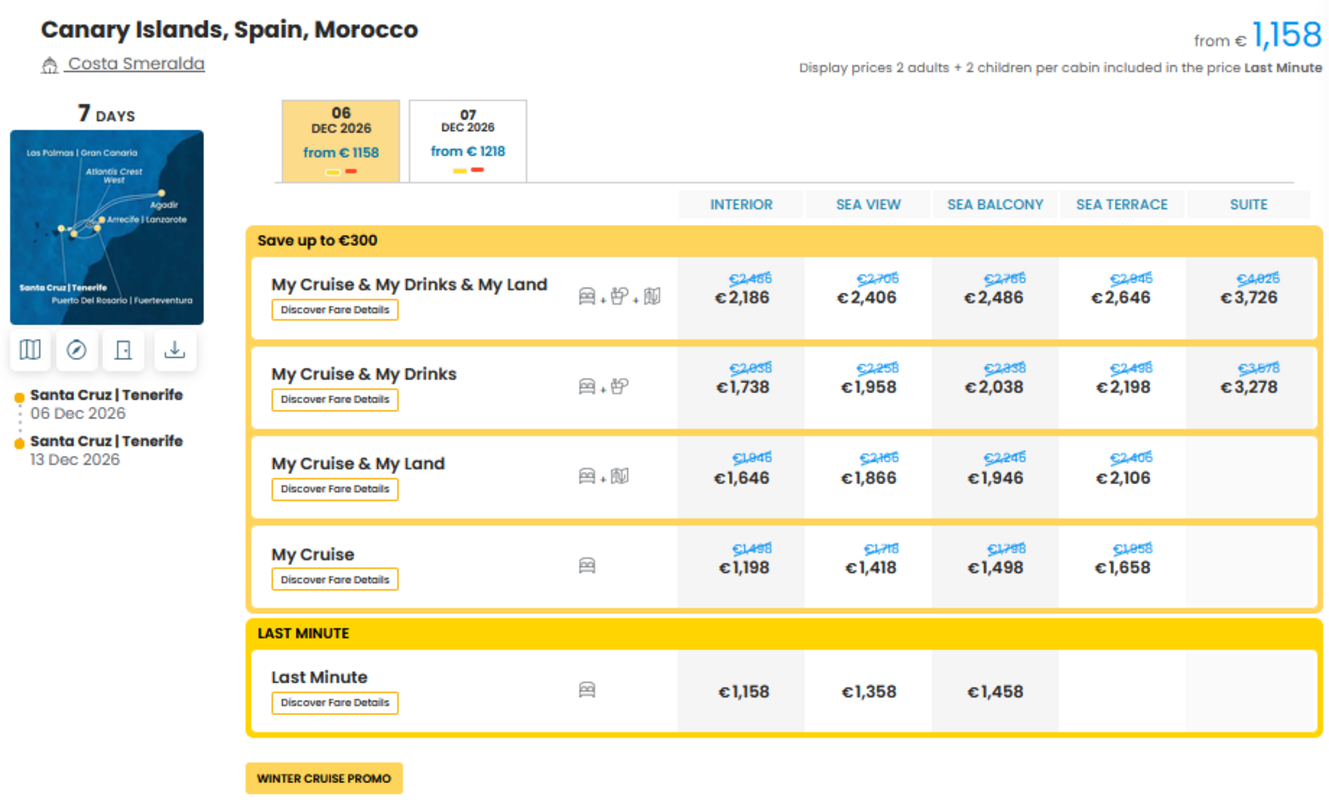Click inclusion icons in My Cruise & My Land row
The width and height of the screenshot is (1329, 800).
click(x=604, y=476)
